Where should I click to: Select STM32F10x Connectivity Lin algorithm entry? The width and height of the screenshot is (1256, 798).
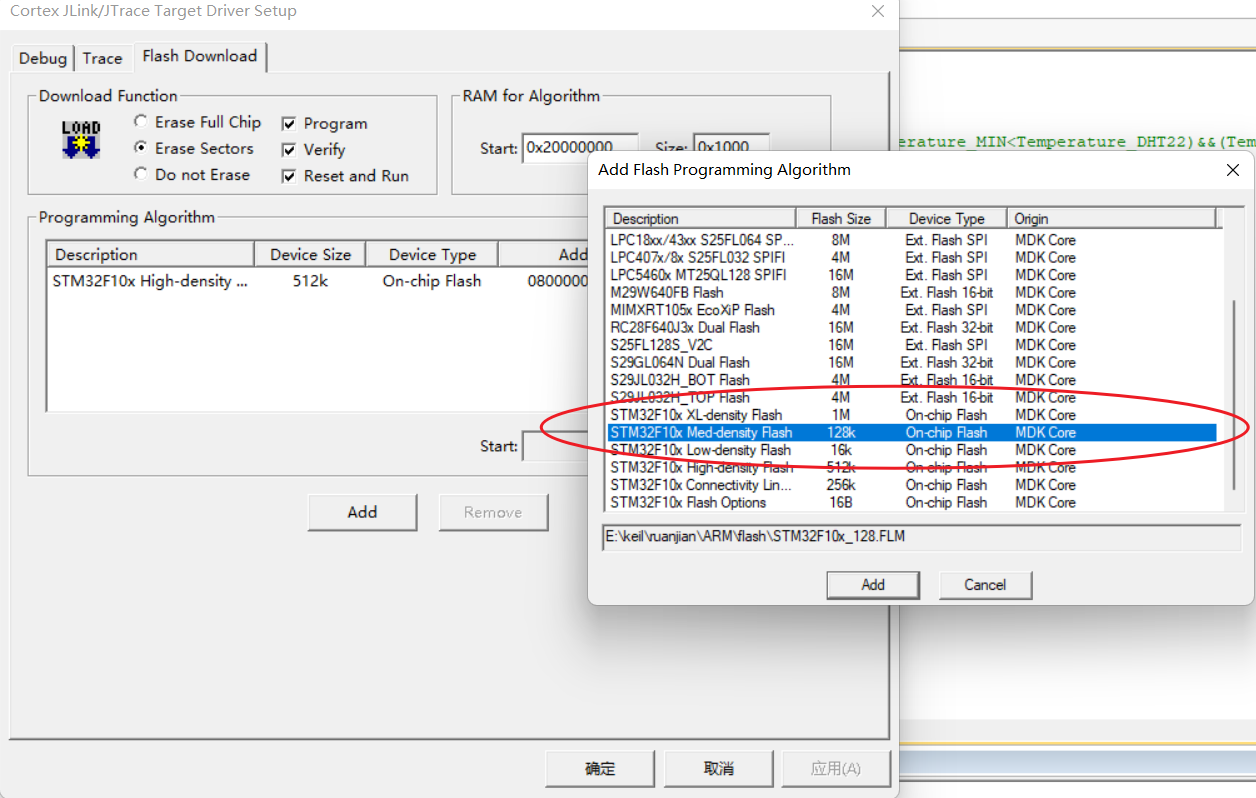coord(700,485)
